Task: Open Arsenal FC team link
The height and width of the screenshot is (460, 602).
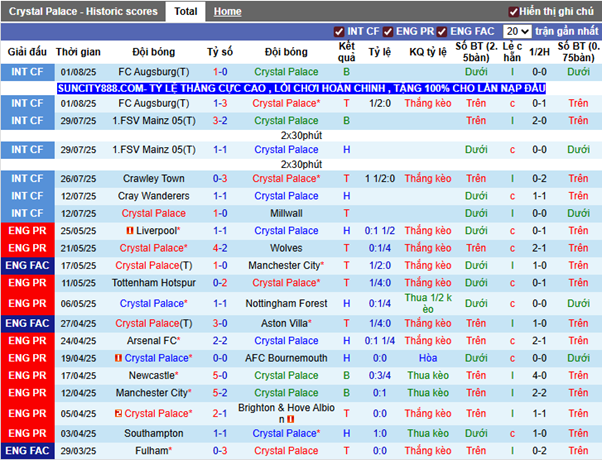Action: [x=154, y=341]
